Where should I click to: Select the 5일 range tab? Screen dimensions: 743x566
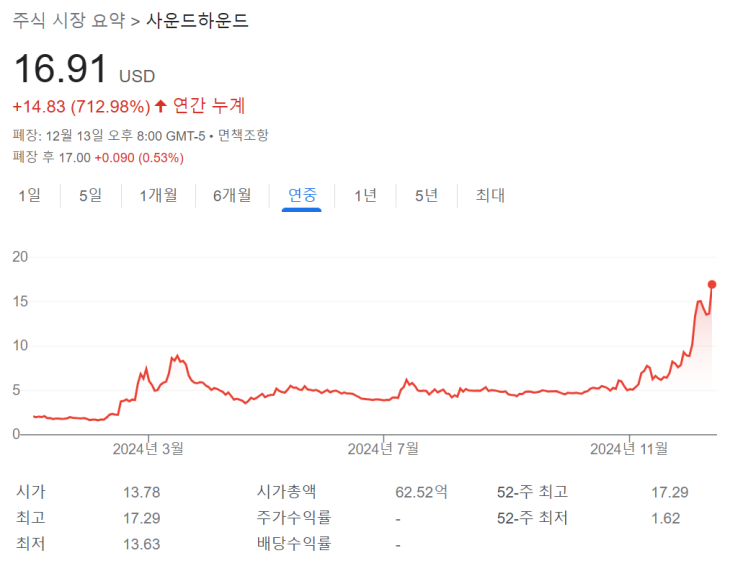pyautogui.click(x=91, y=195)
